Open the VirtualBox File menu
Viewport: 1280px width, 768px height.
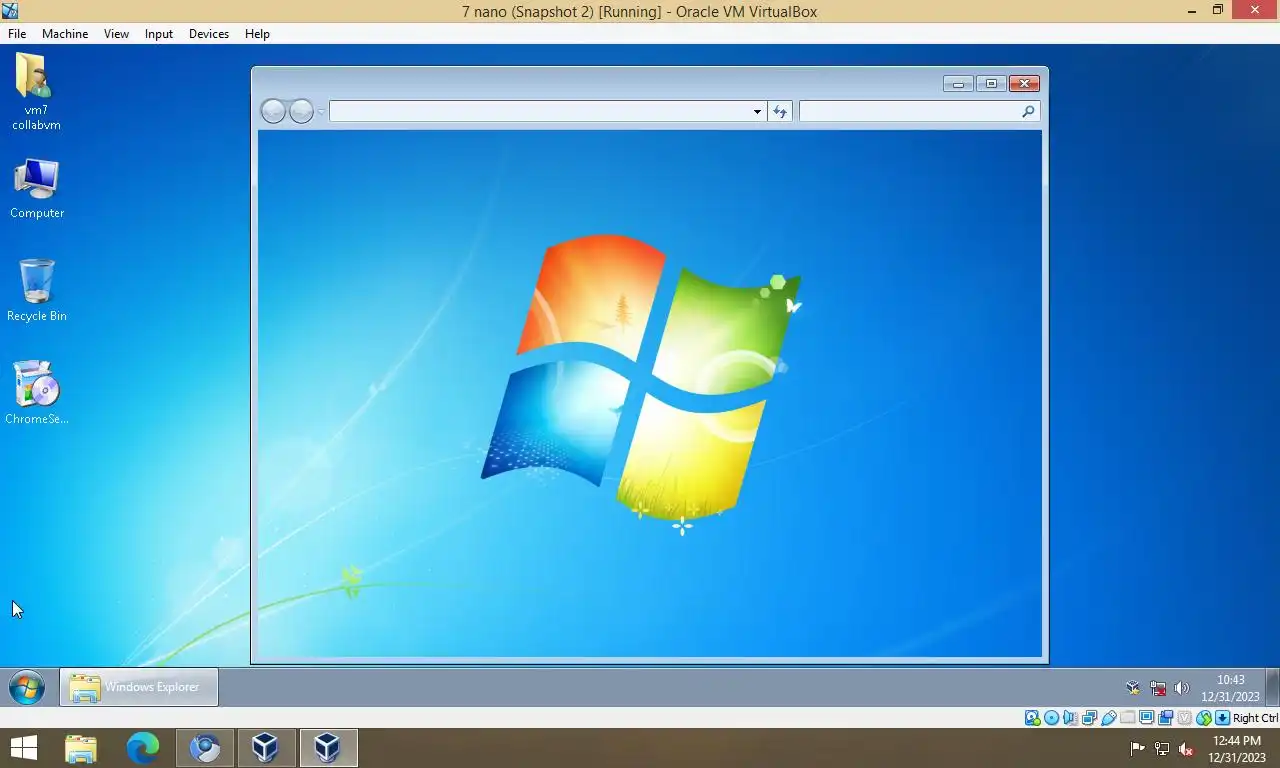coord(17,33)
